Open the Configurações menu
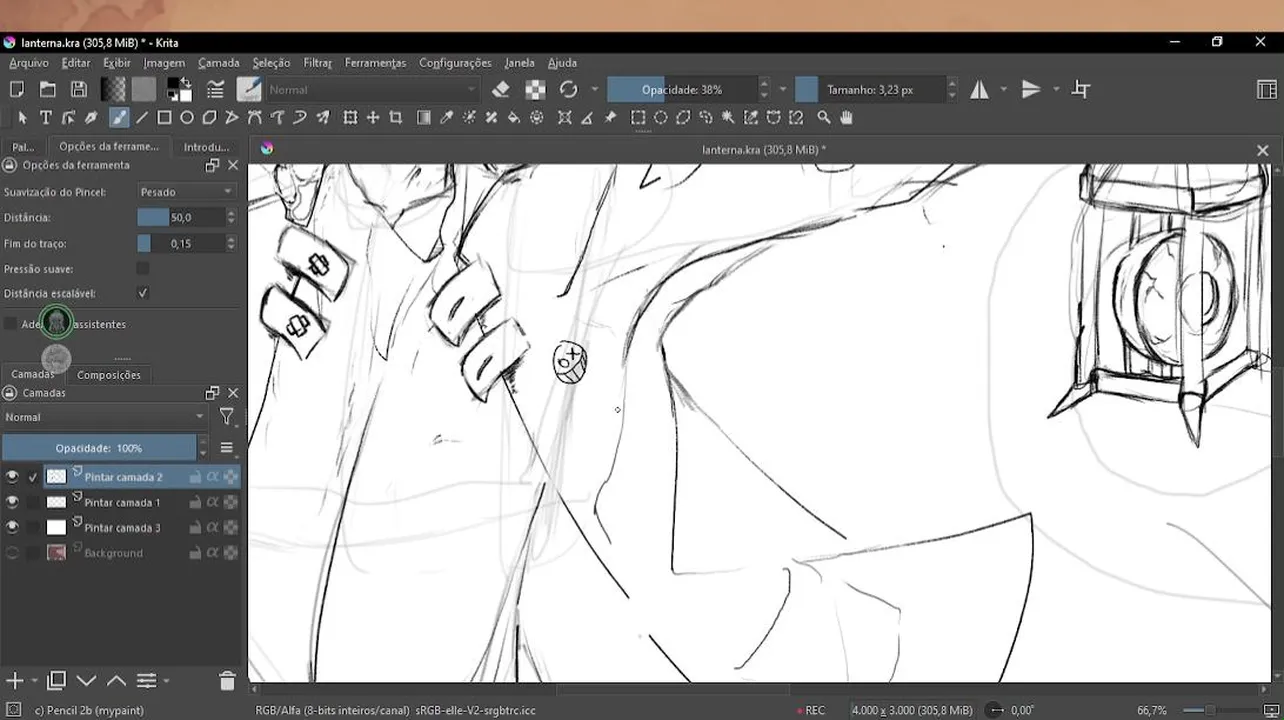Viewport: 1284px width, 720px height. pos(455,63)
